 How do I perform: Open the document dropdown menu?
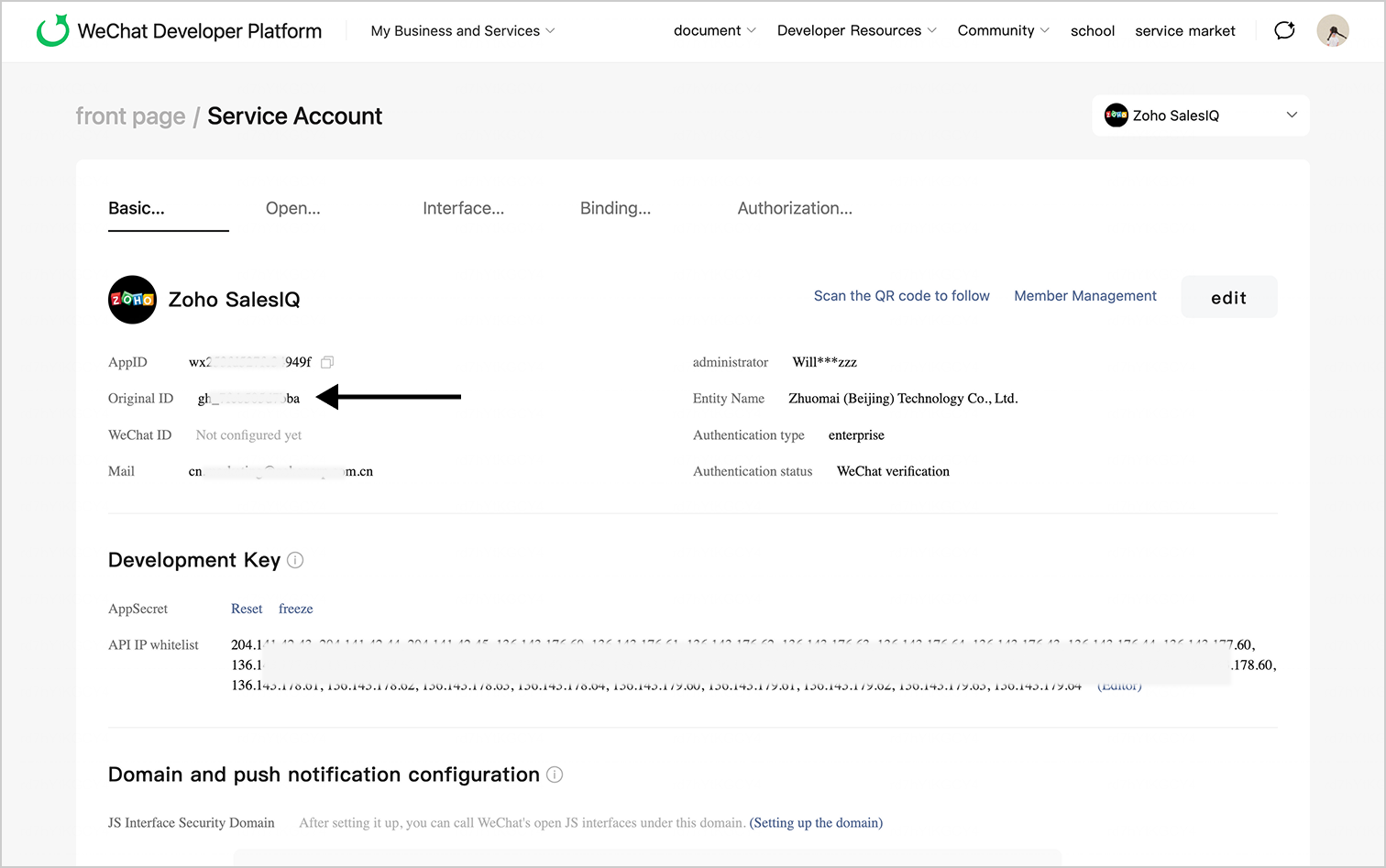[714, 31]
